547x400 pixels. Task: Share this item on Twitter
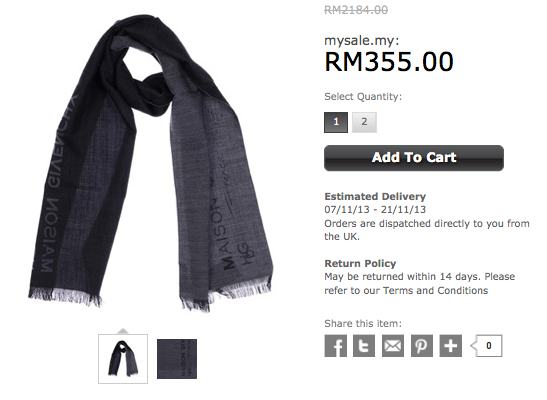coord(364,346)
